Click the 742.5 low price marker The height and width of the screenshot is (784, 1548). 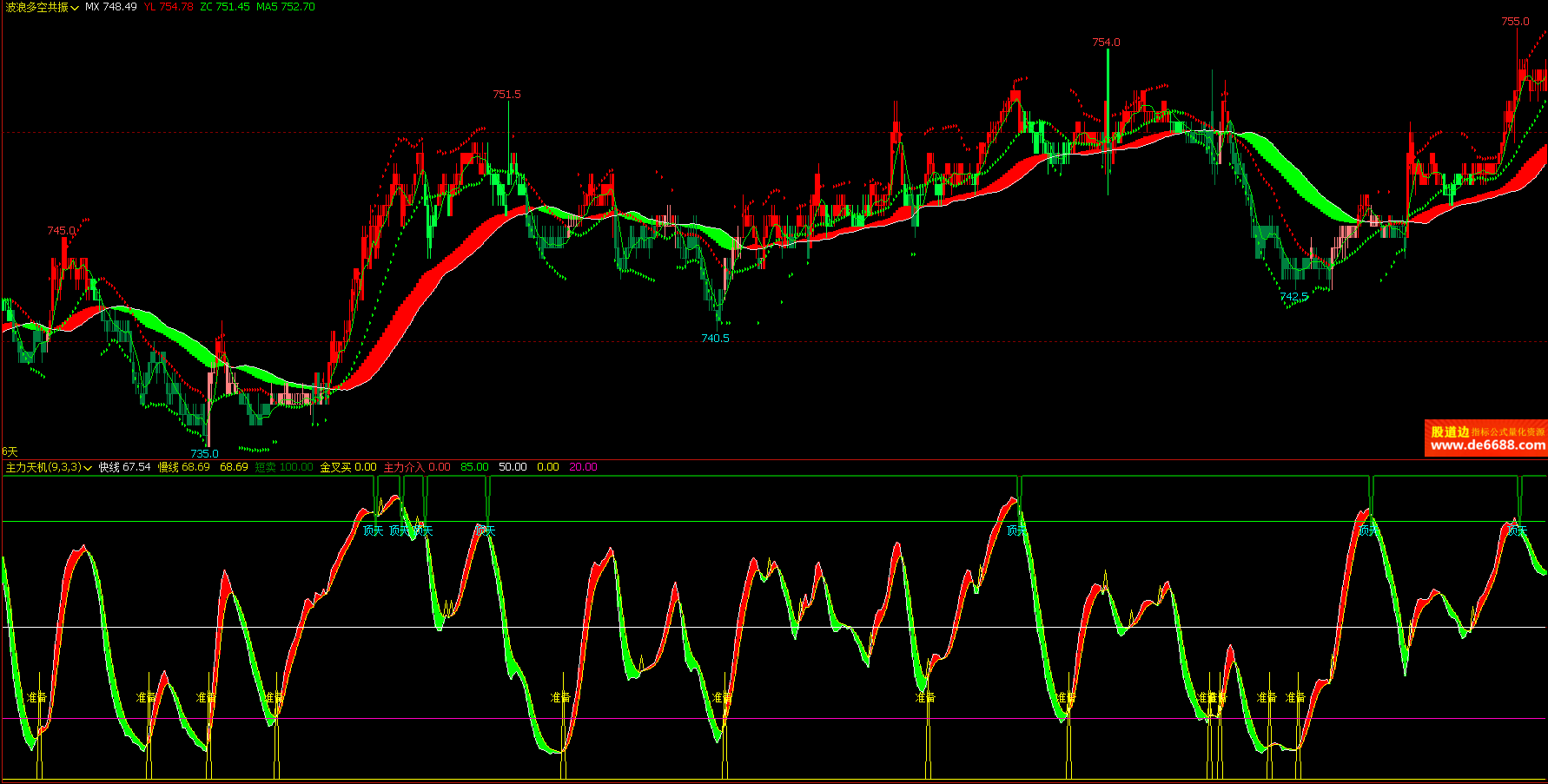1293,296
